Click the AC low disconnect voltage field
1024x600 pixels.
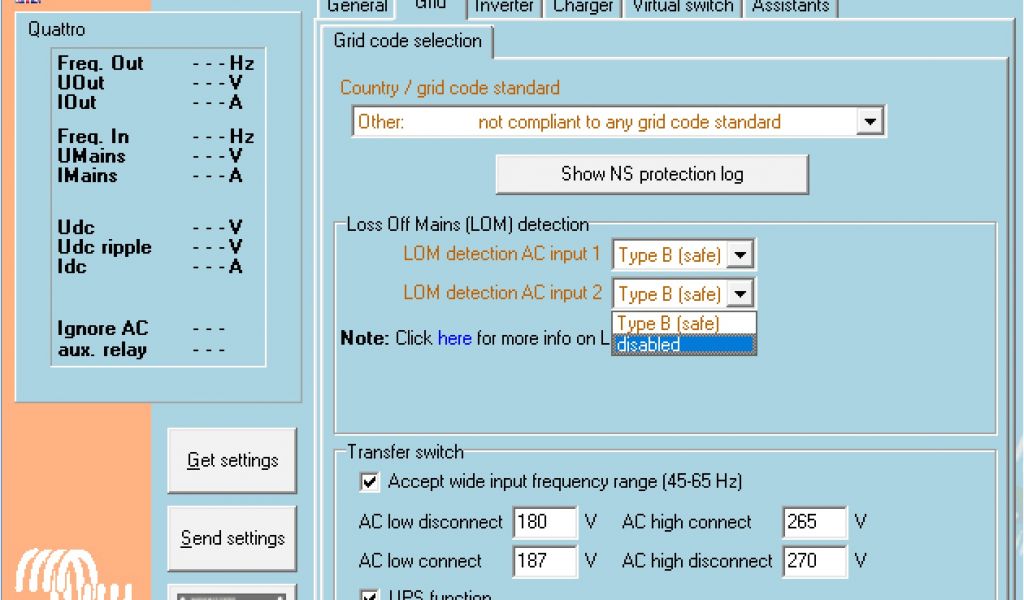(x=544, y=522)
